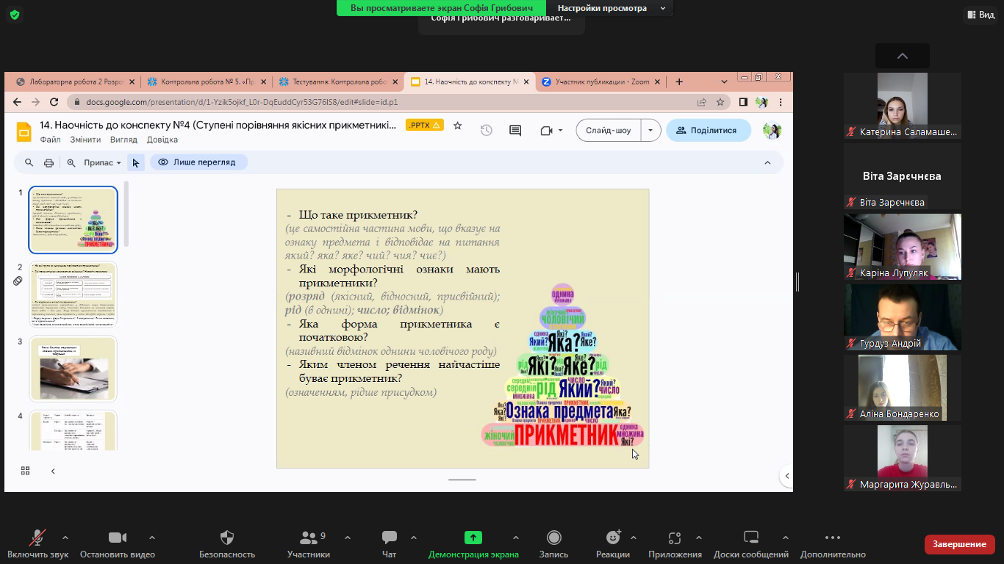The width and height of the screenshot is (1004, 564).
Task: Toggle camera with Остановить видео
Action: coord(117,539)
